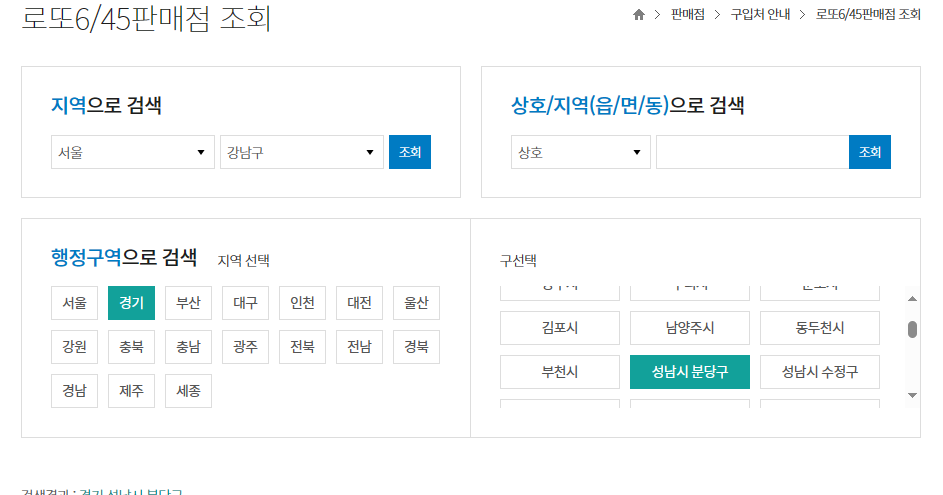Select 대전 region button

359,303
